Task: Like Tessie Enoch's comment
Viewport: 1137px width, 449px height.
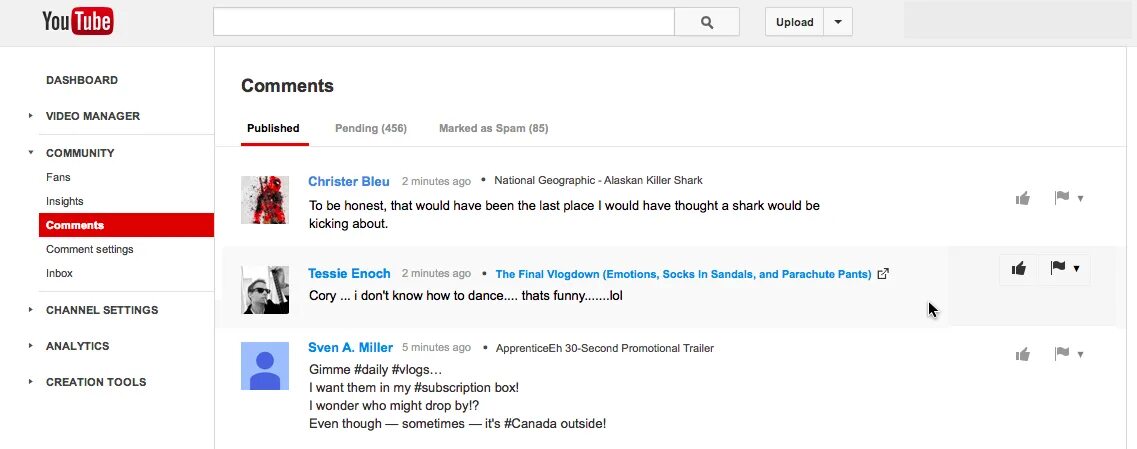Action: click(1018, 268)
